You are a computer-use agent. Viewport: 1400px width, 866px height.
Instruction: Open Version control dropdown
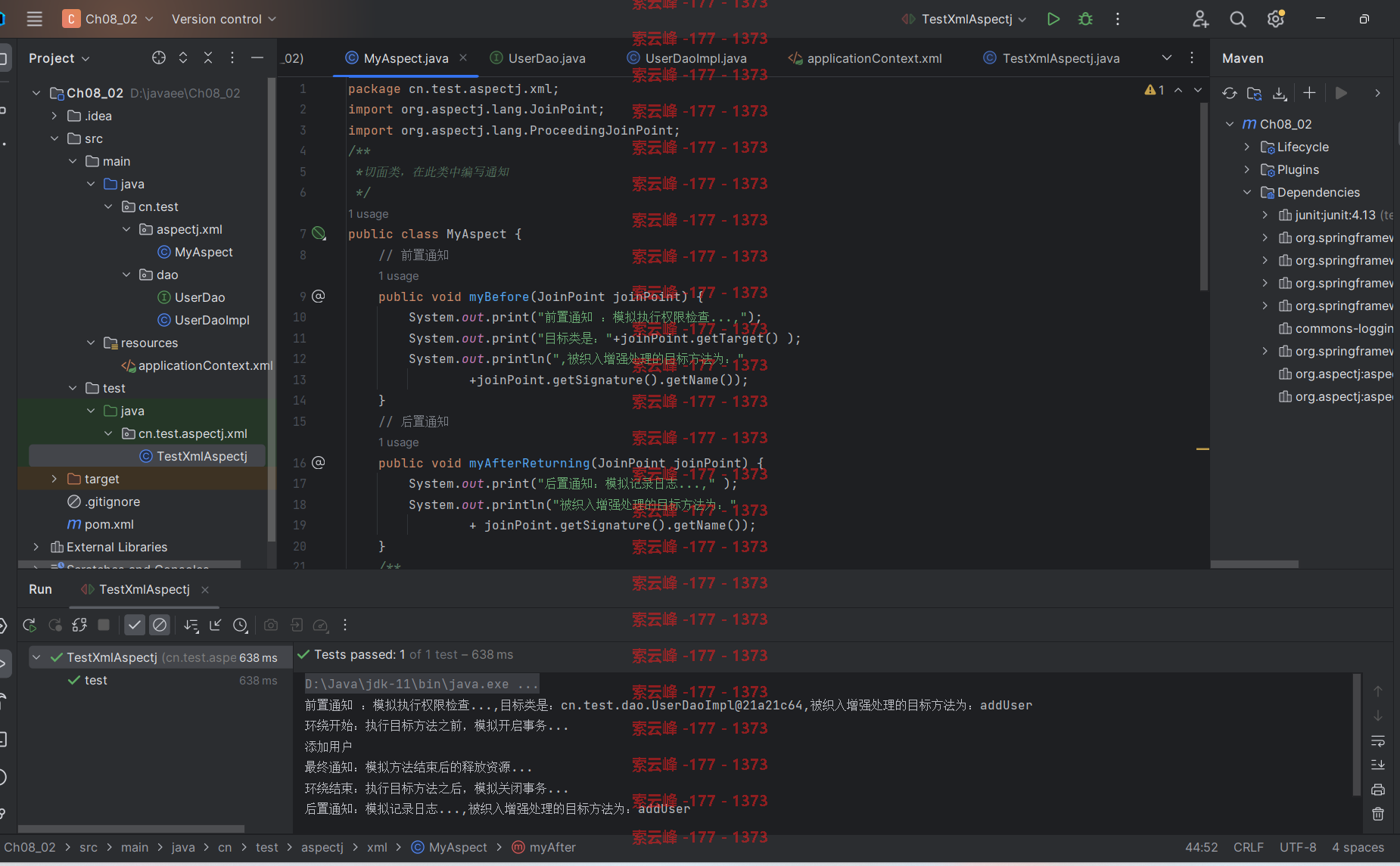pos(224,19)
